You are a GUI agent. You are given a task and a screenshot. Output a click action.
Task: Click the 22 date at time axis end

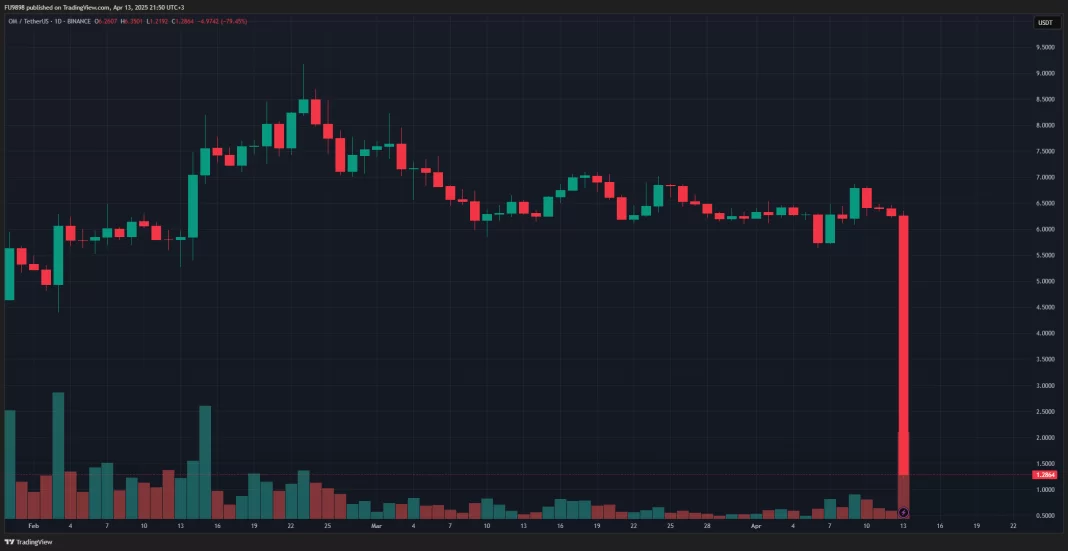(1013, 525)
